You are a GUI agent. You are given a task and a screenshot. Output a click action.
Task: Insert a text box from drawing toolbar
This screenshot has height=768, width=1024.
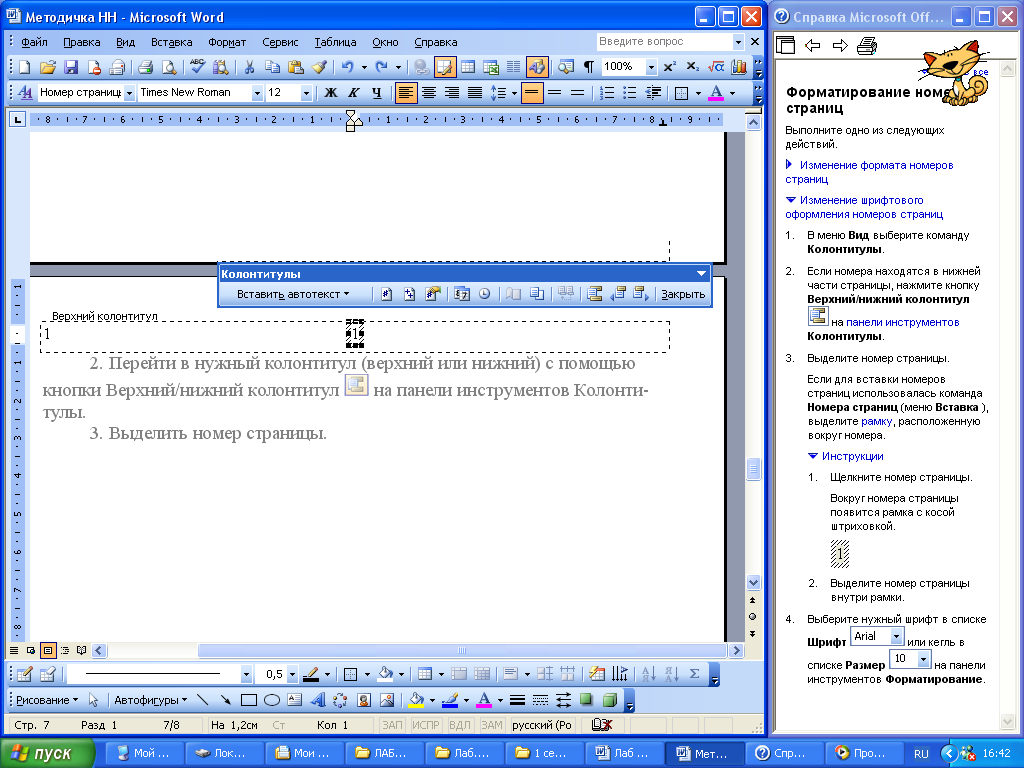tap(295, 700)
